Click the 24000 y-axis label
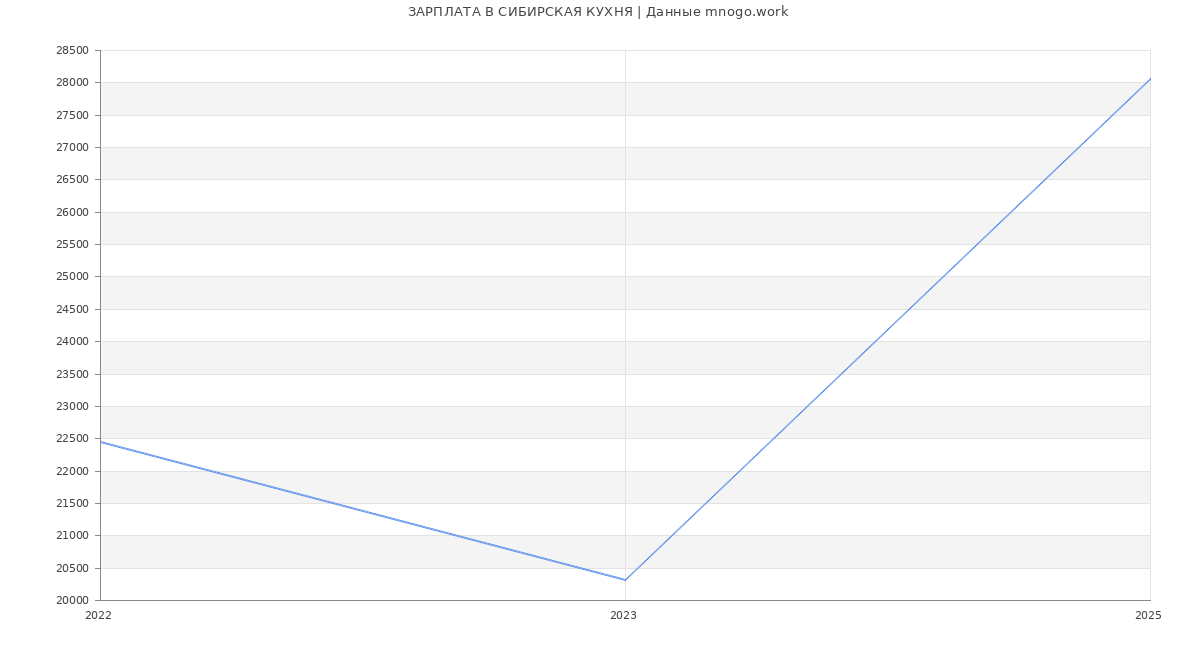The width and height of the screenshot is (1200, 650). point(72,342)
